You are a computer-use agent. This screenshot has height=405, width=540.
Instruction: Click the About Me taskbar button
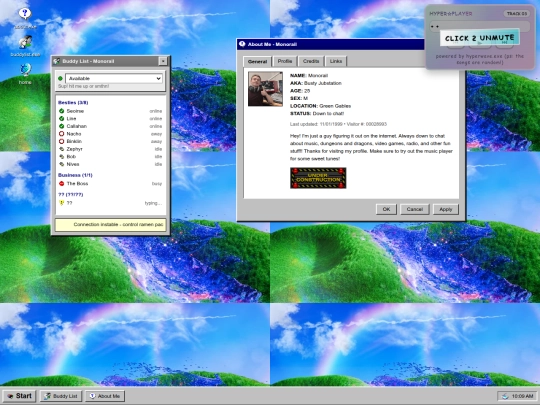[105, 396]
